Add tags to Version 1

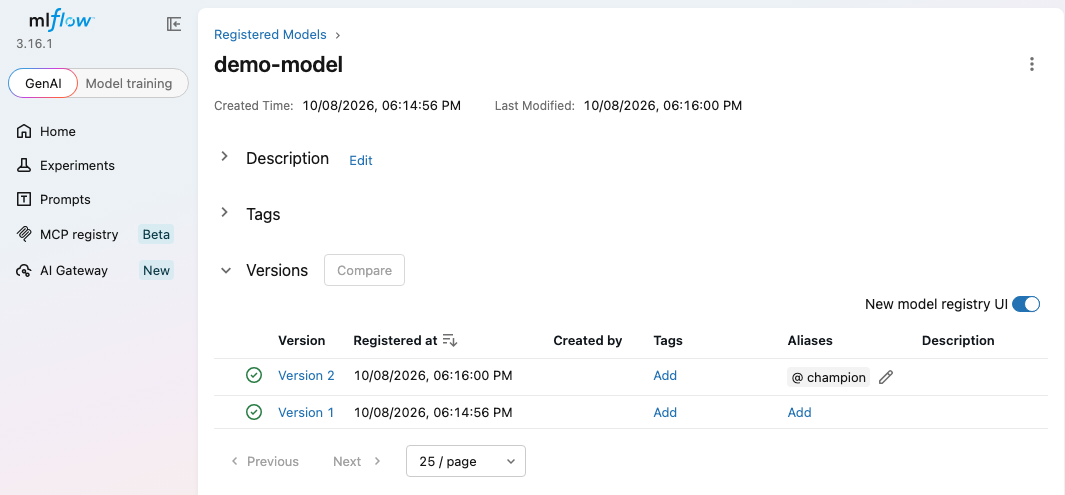tap(665, 412)
